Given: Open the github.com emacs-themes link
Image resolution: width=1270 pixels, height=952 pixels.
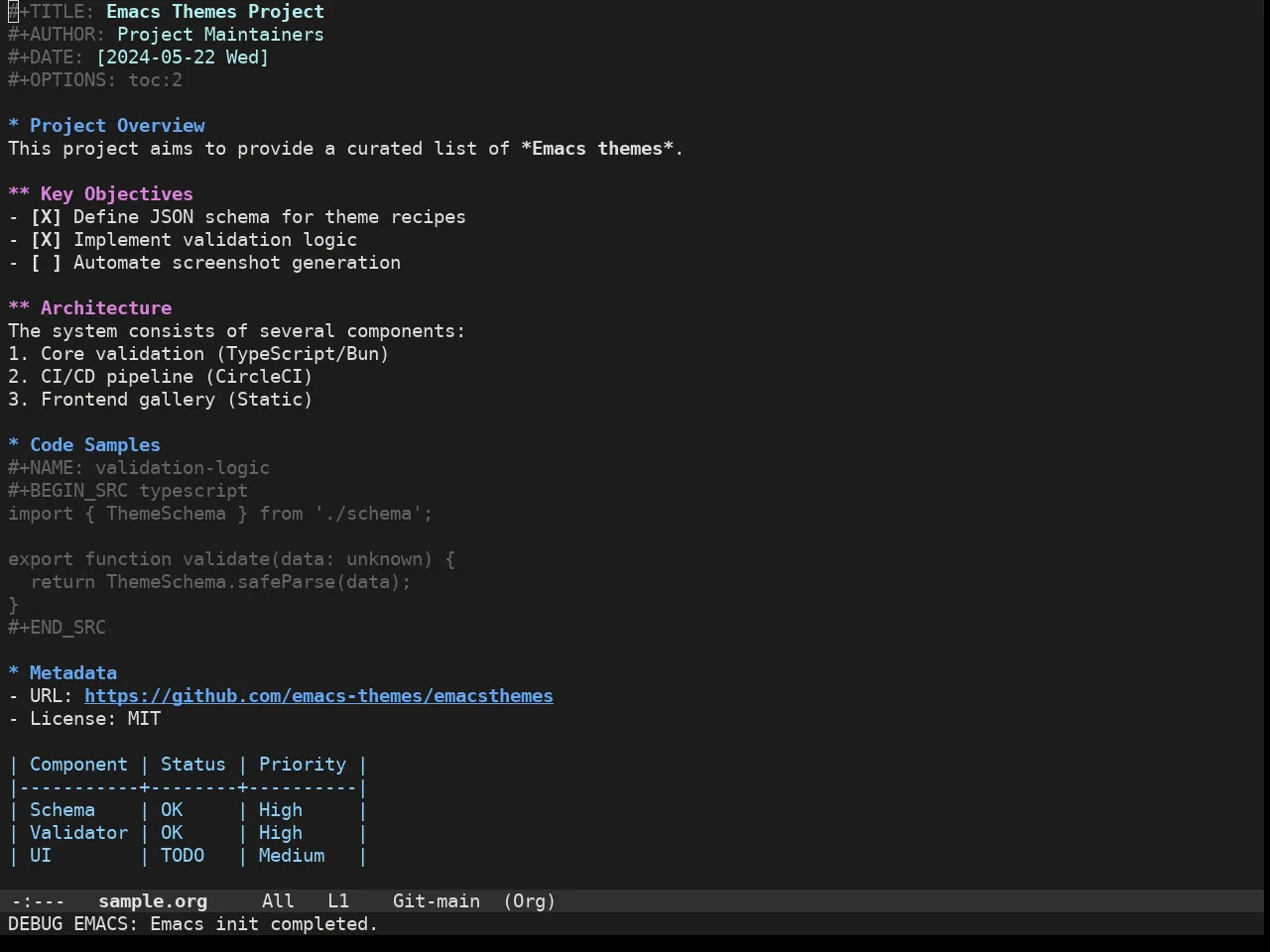Looking at the screenshot, I should [318, 696].
